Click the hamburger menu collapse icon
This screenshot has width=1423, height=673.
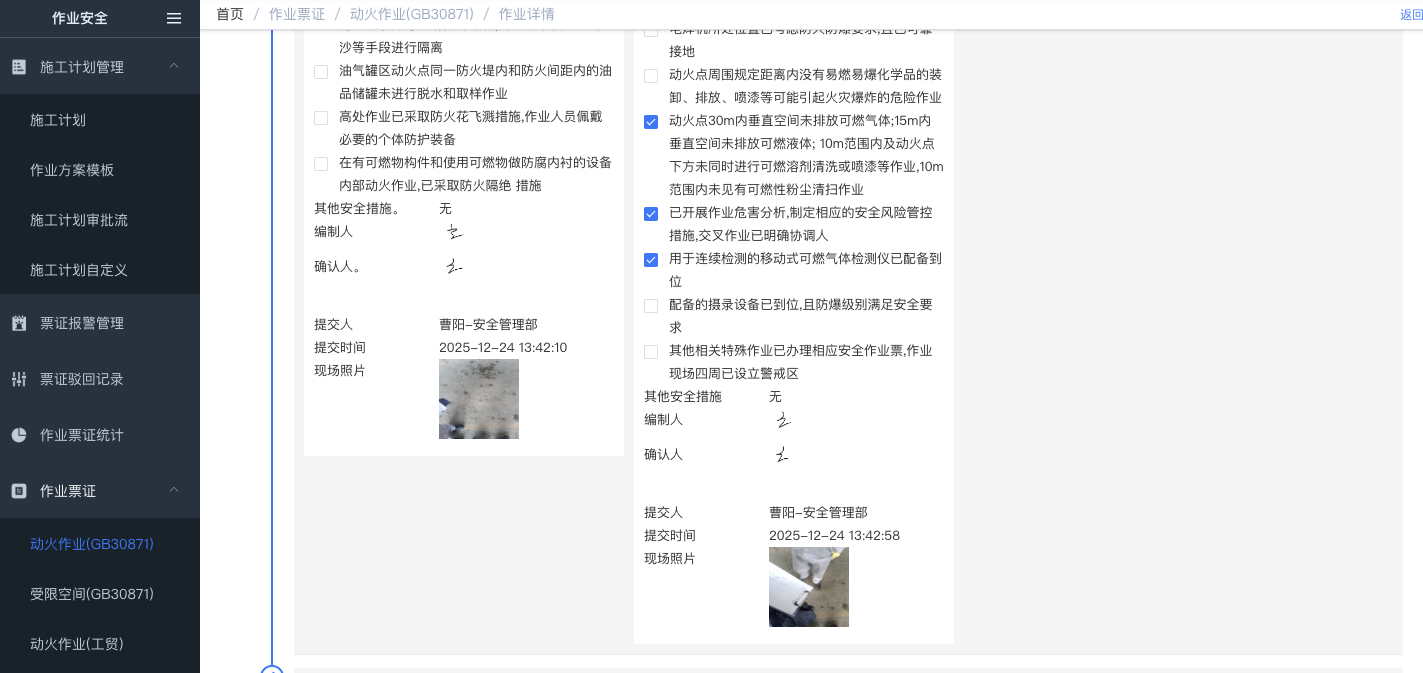[x=174, y=18]
